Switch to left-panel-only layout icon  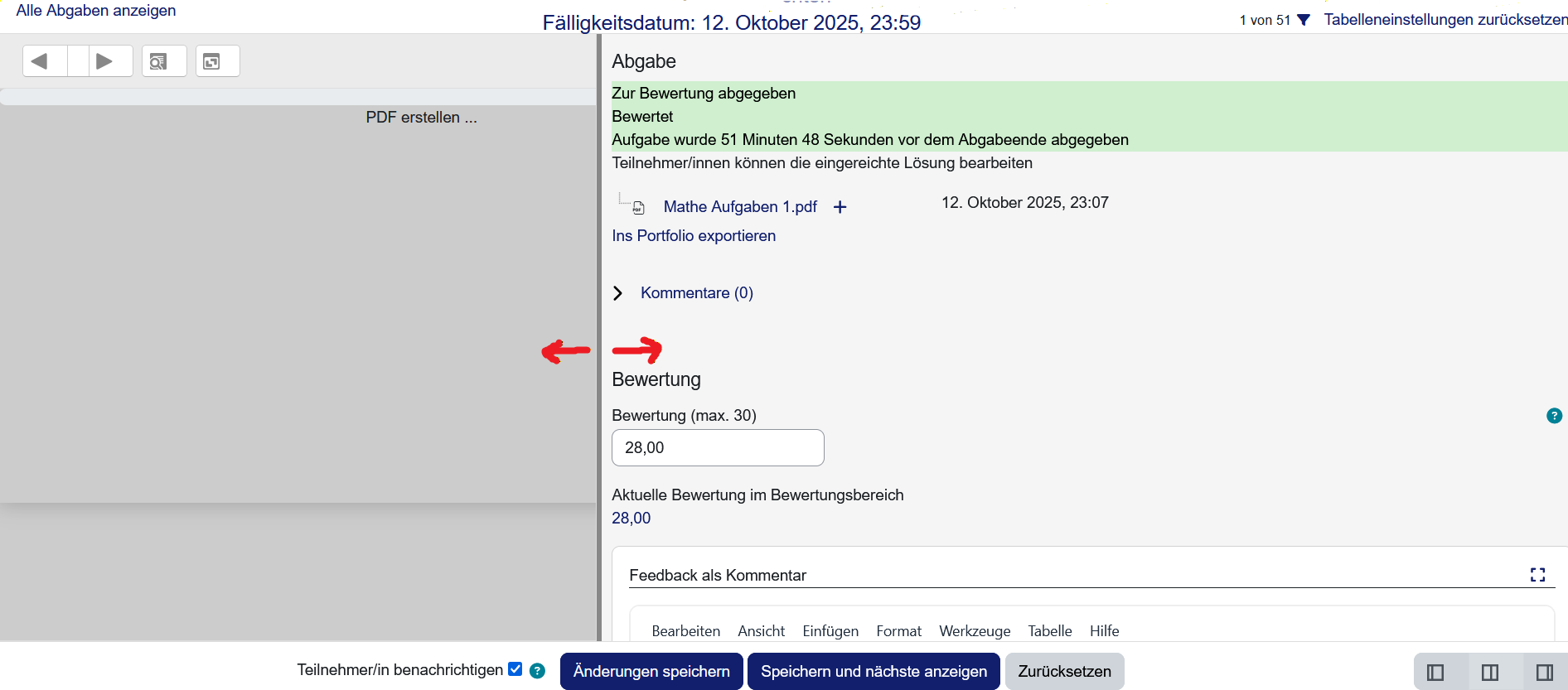pyautogui.click(x=1435, y=672)
